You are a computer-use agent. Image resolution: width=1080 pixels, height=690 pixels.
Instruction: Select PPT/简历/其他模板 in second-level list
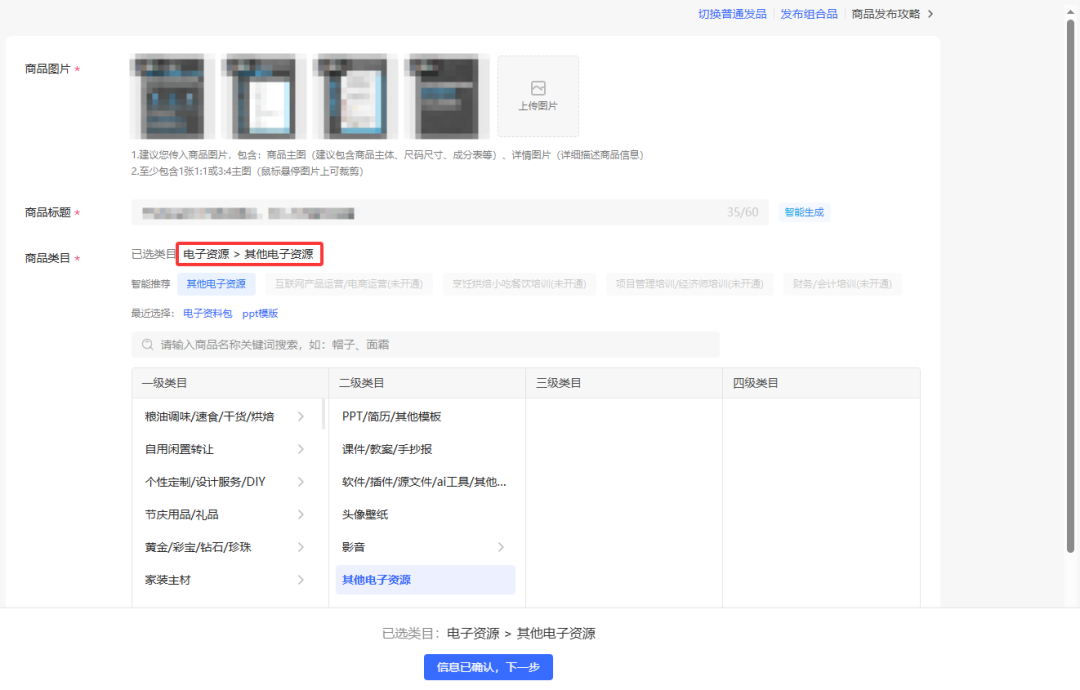[392, 417]
